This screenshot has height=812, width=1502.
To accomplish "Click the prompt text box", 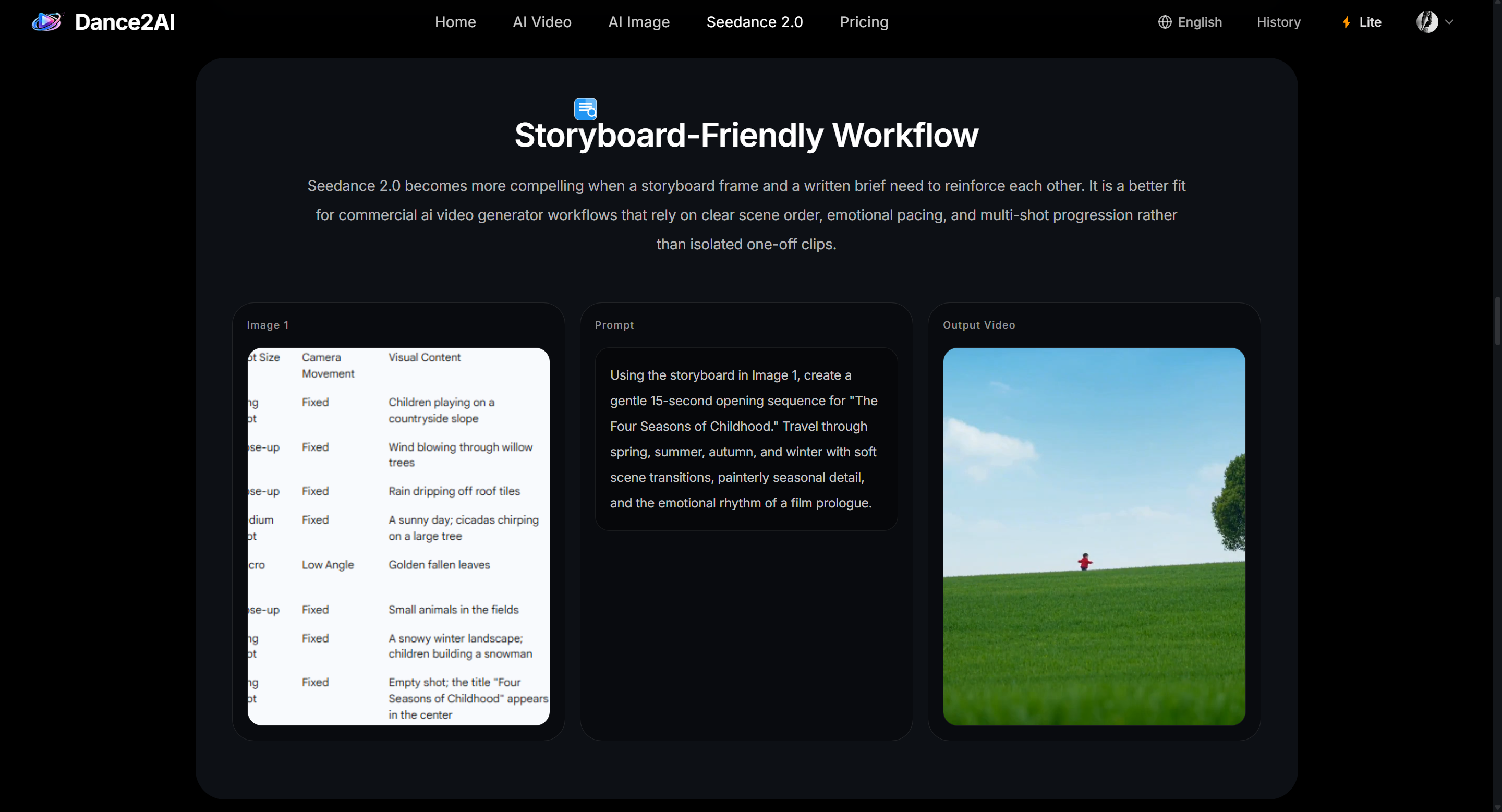I will [746, 439].
